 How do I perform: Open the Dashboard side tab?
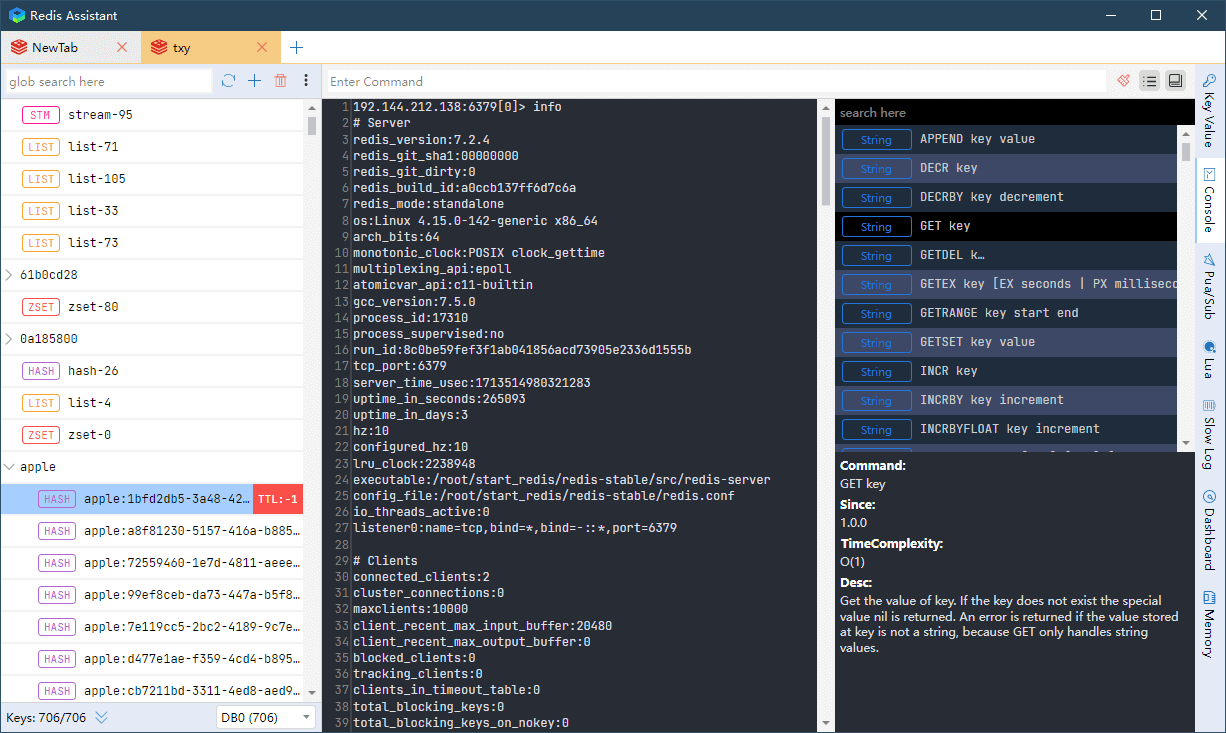[x=1209, y=529]
